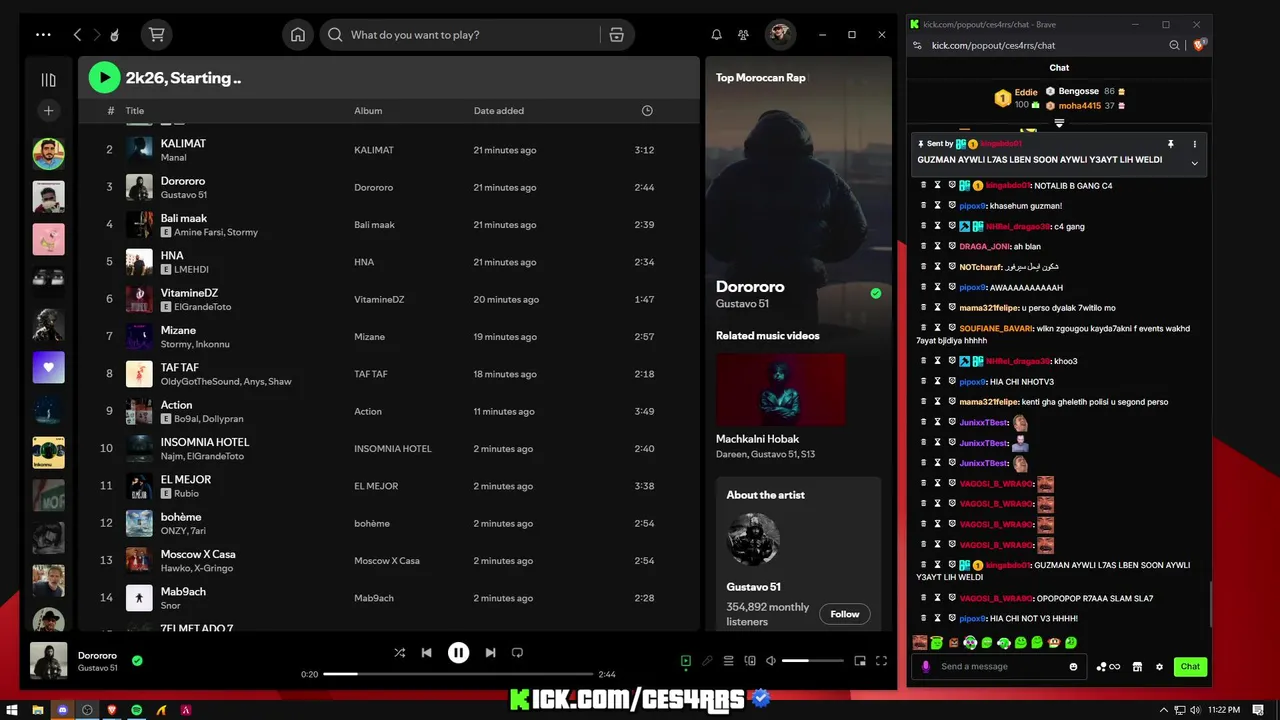
Task: Play the 2k26, Starting .. playlist
Action: click(x=104, y=77)
